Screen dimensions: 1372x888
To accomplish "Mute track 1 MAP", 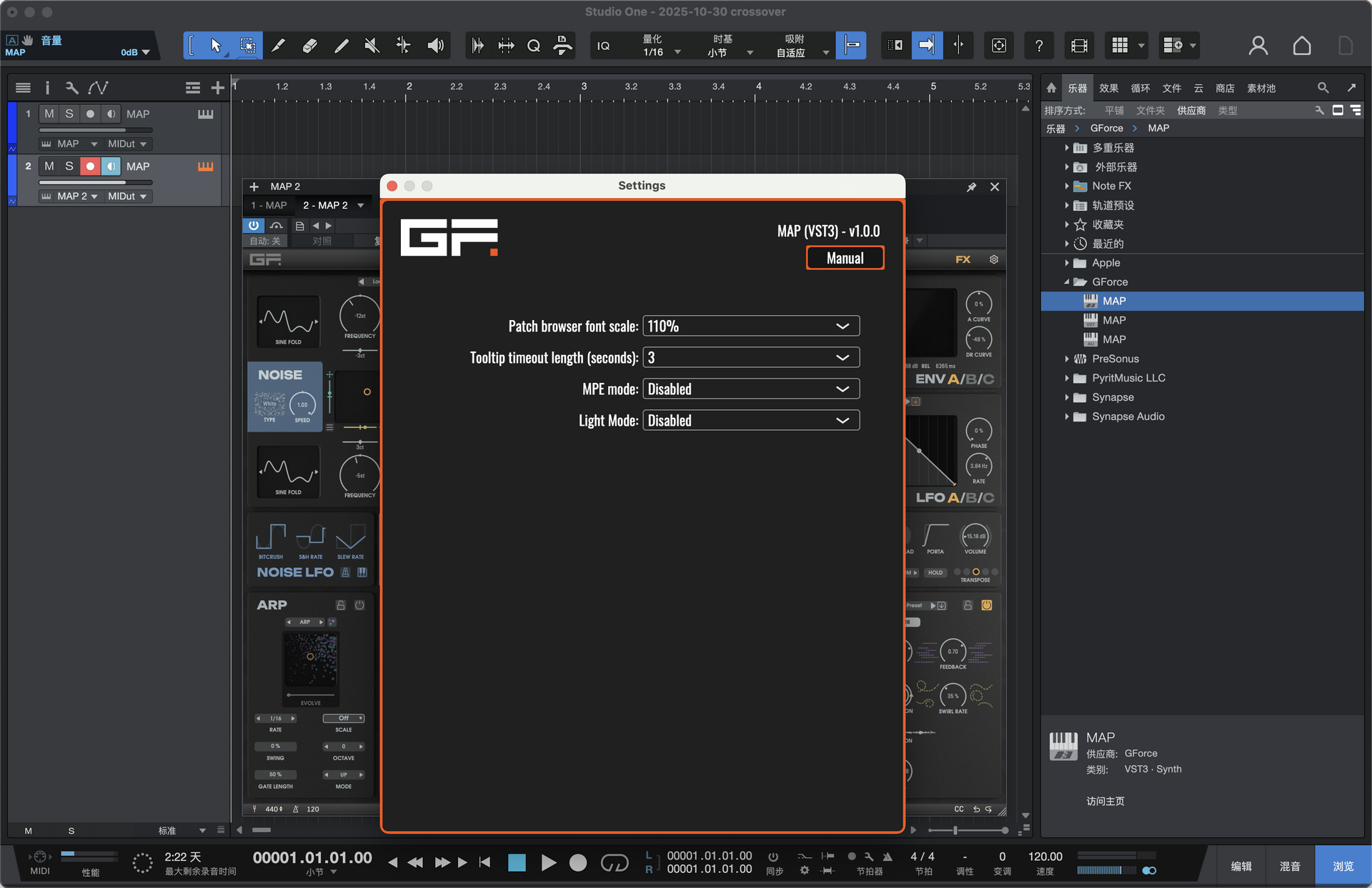I will click(x=49, y=114).
